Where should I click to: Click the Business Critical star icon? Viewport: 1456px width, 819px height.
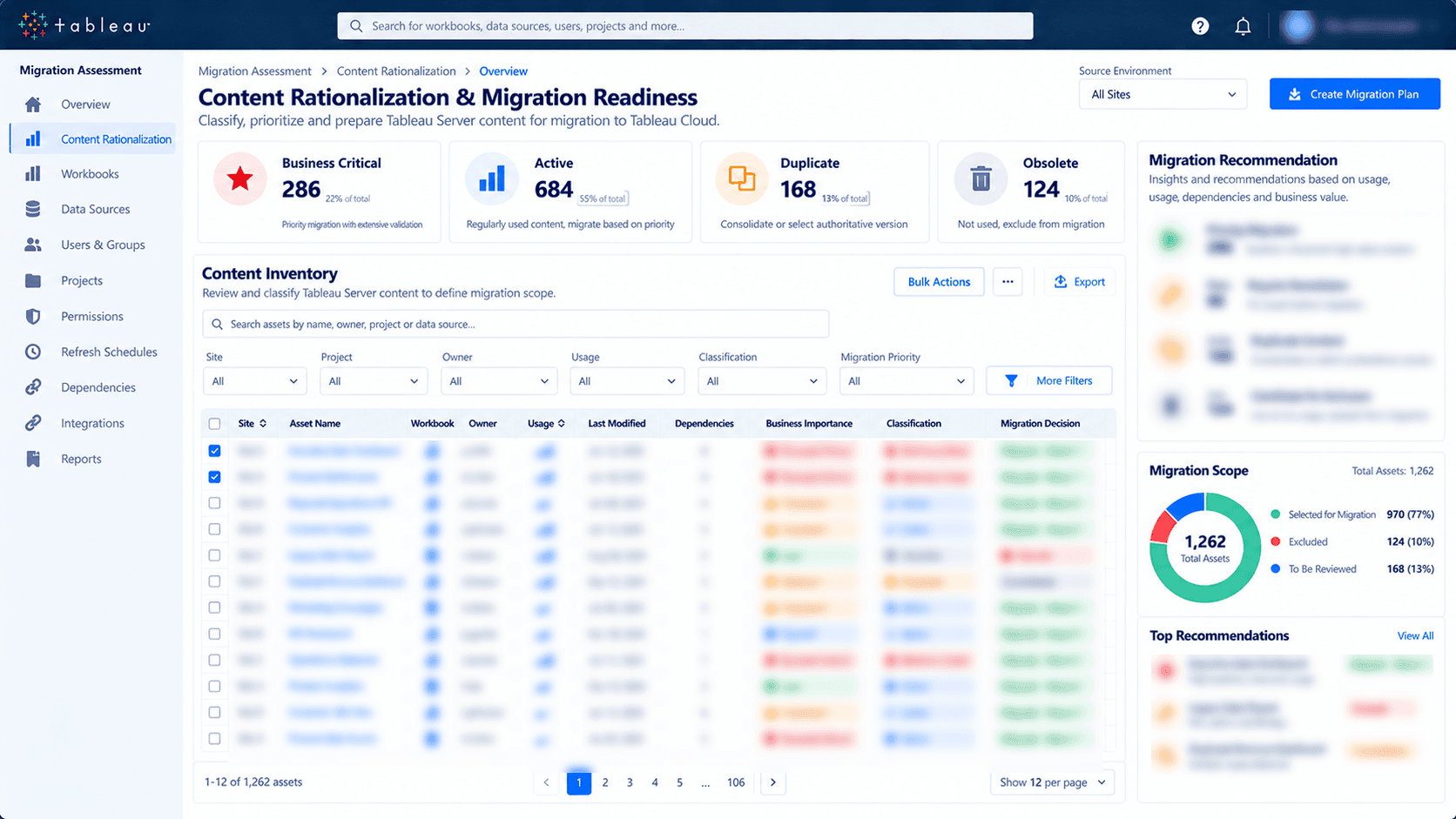[x=239, y=178]
